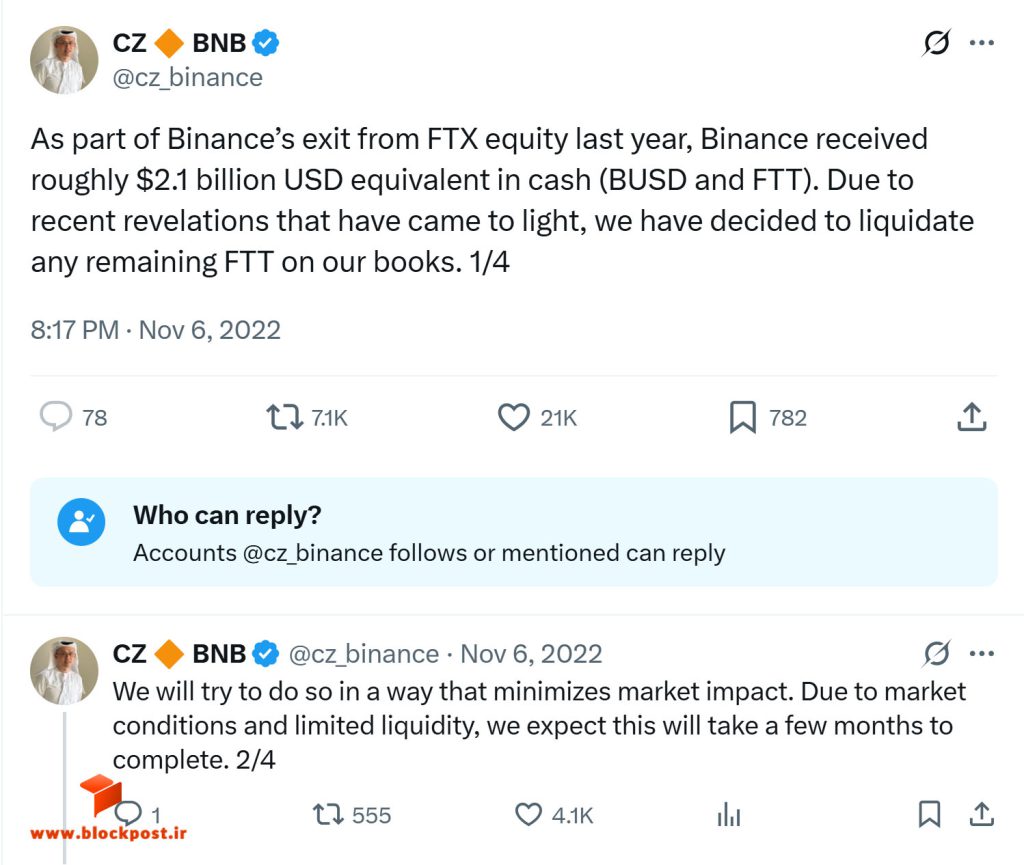Image resolution: width=1024 pixels, height=865 pixels.
Task: Repost the main tweet with 7.1K reposts
Action: click(x=285, y=417)
